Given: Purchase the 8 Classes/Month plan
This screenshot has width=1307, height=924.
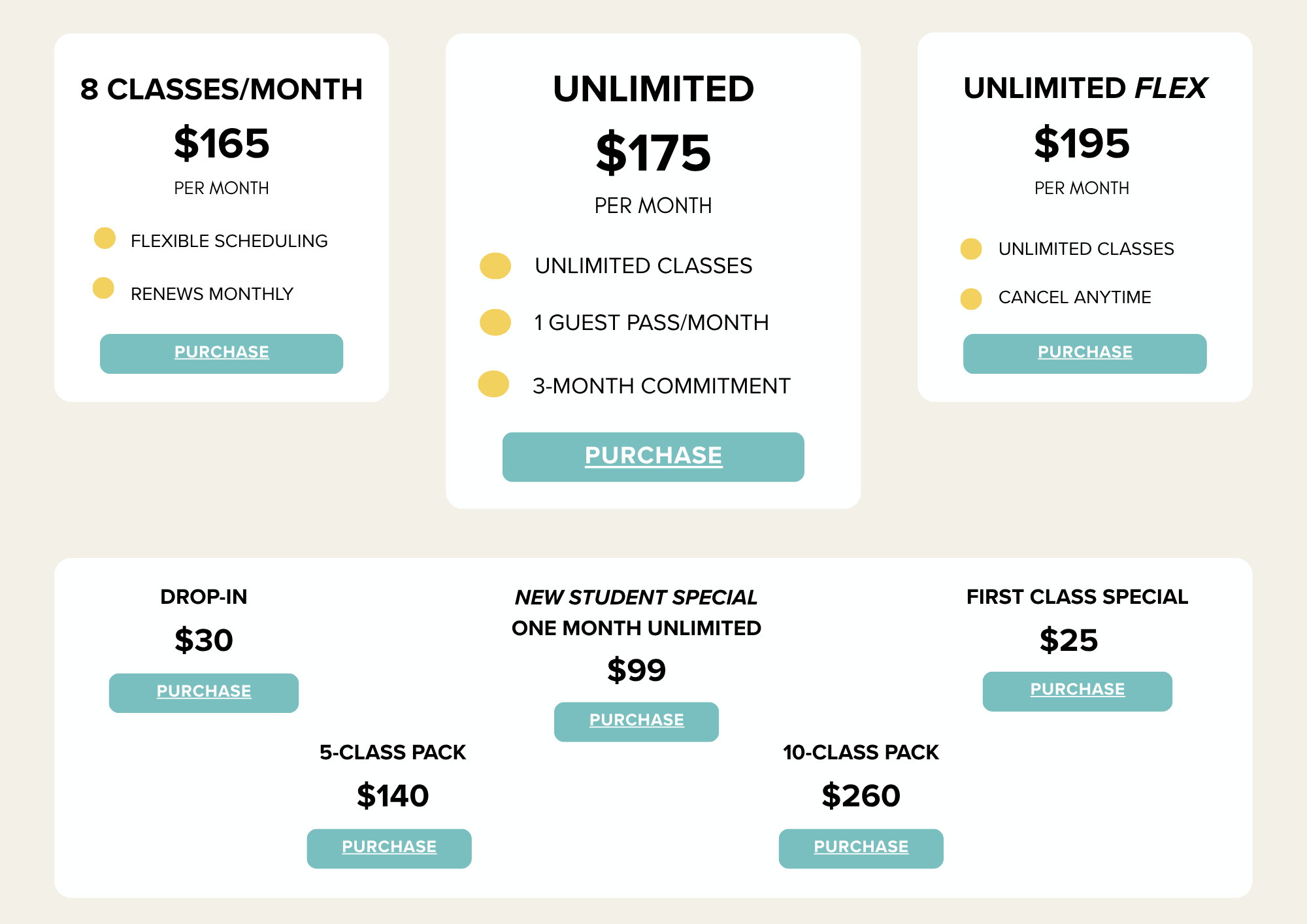Looking at the screenshot, I should click(222, 353).
